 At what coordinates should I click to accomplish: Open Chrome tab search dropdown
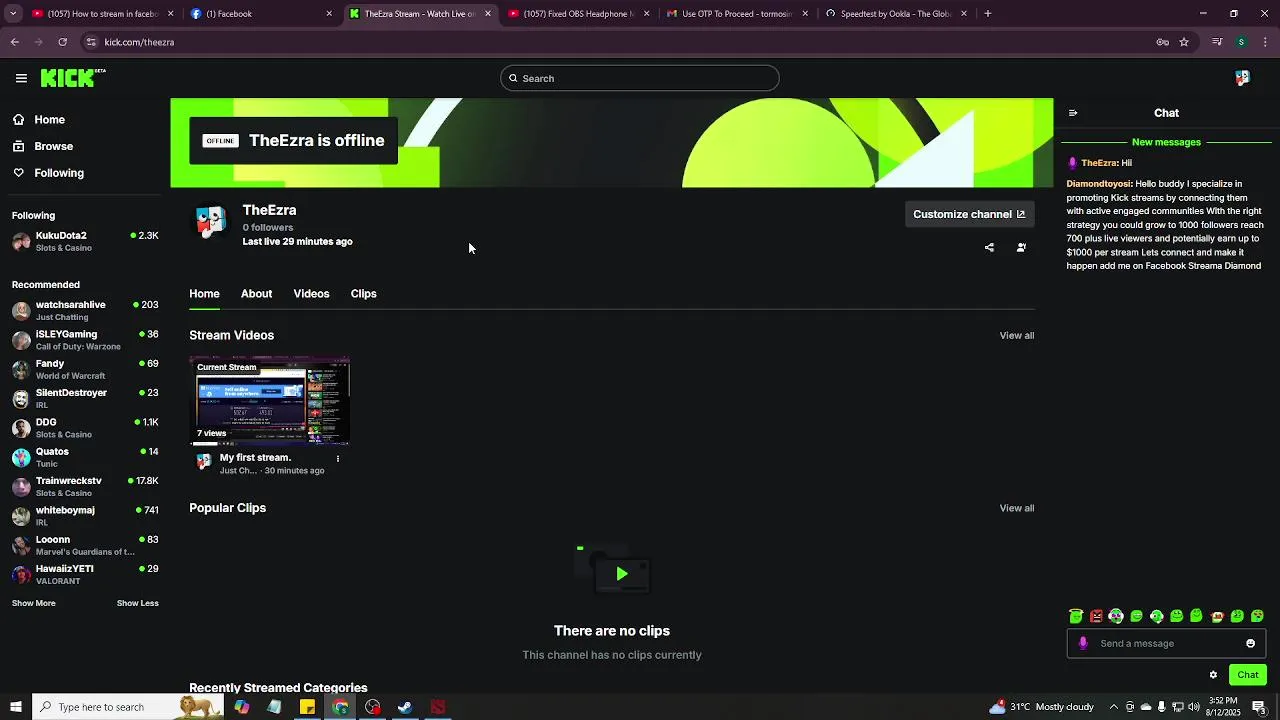(13, 14)
